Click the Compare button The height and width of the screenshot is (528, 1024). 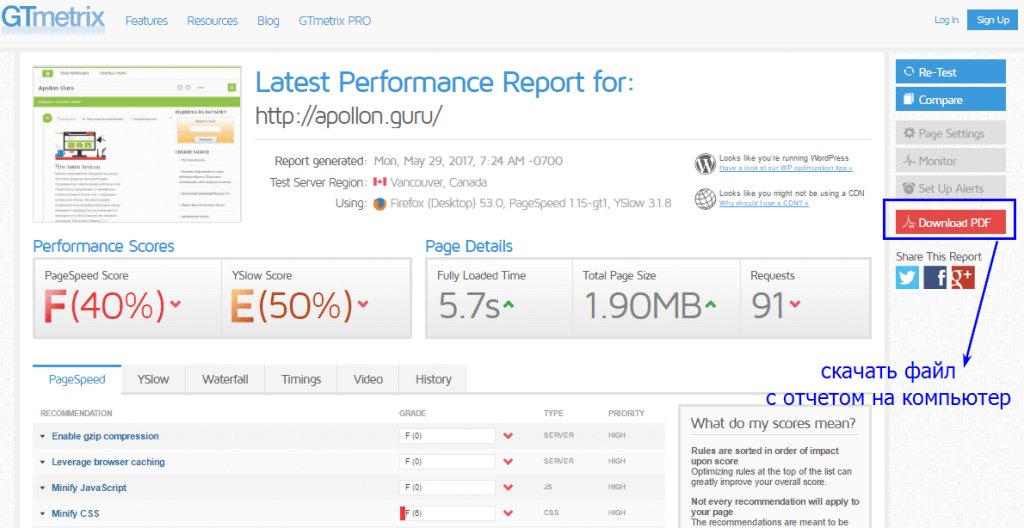pos(951,100)
